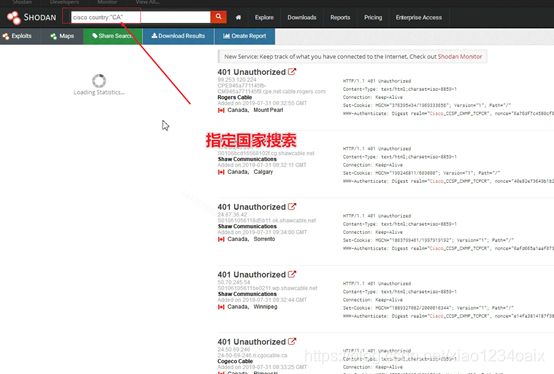Screen dimensions: 554x374
Task: Open the Winnipeg result external link icon
Action: tap(292, 274)
